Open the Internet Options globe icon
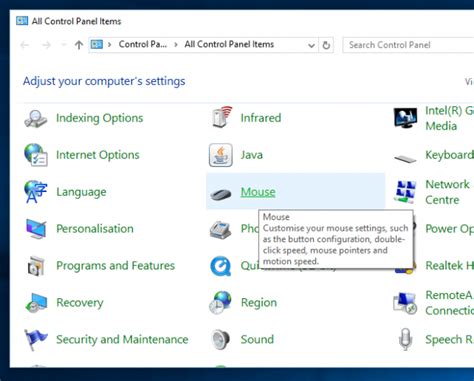The image size is (474, 381). point(36,155)
